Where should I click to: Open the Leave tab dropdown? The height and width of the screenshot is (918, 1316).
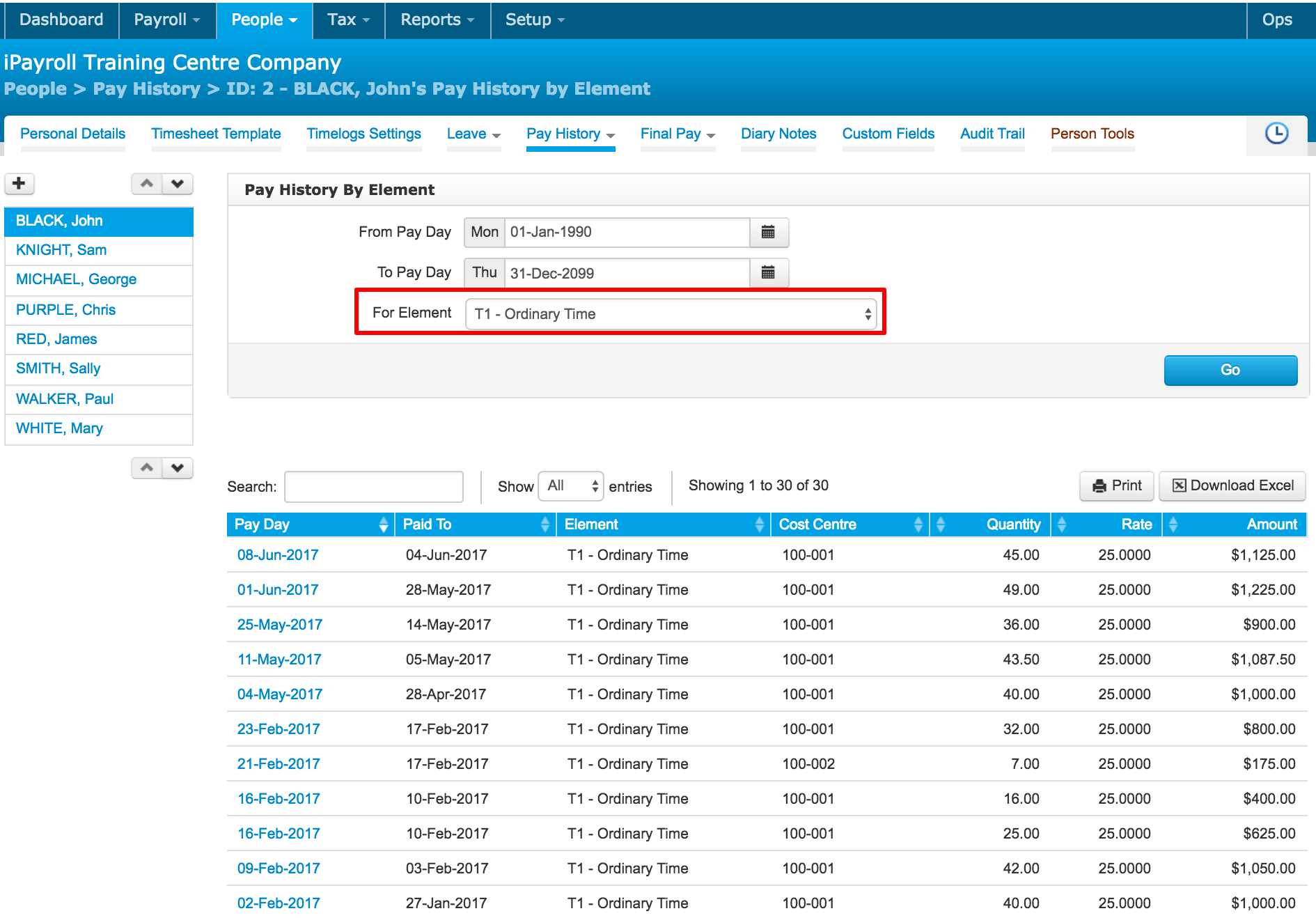[x=473, y=134]
